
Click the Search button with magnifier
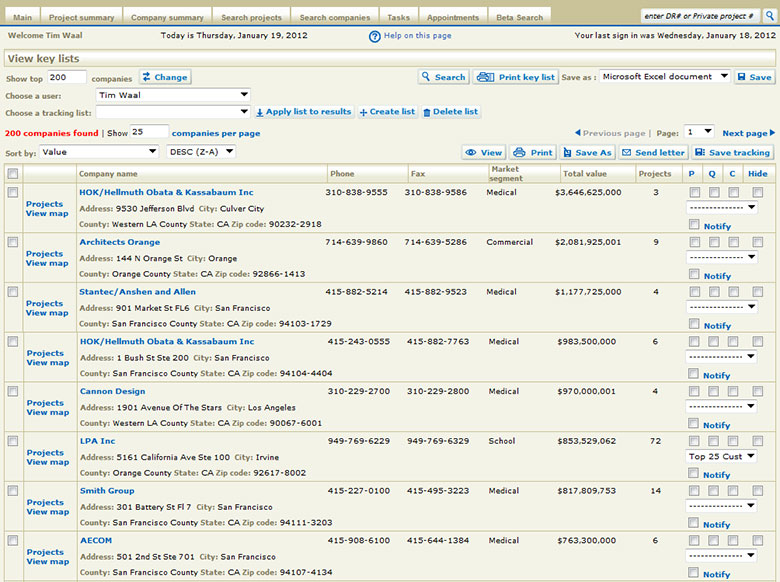click(443, 77)
